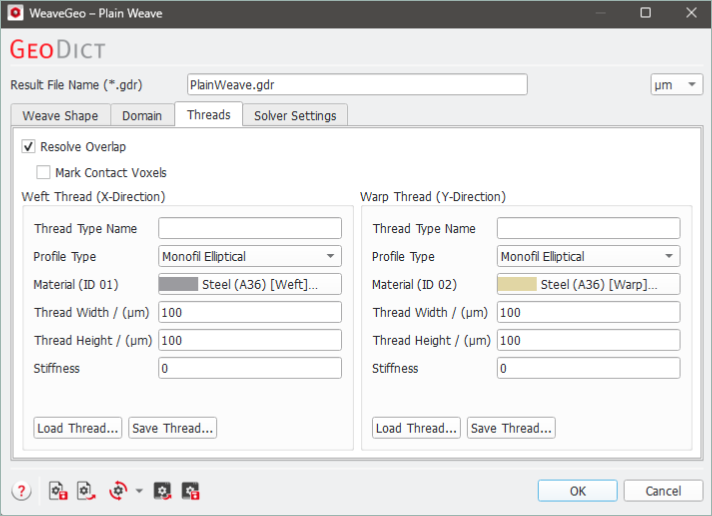Open the help question mark icon
Screen dimensions: 712x516
pos(21,491)
